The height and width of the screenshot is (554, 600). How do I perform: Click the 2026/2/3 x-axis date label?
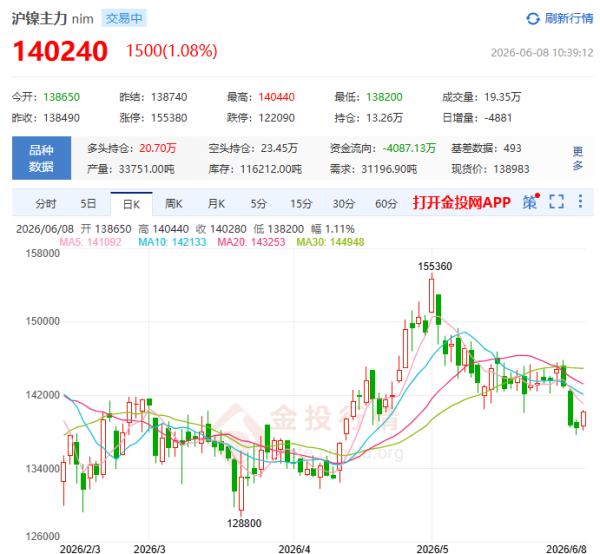tap(80, 549)
